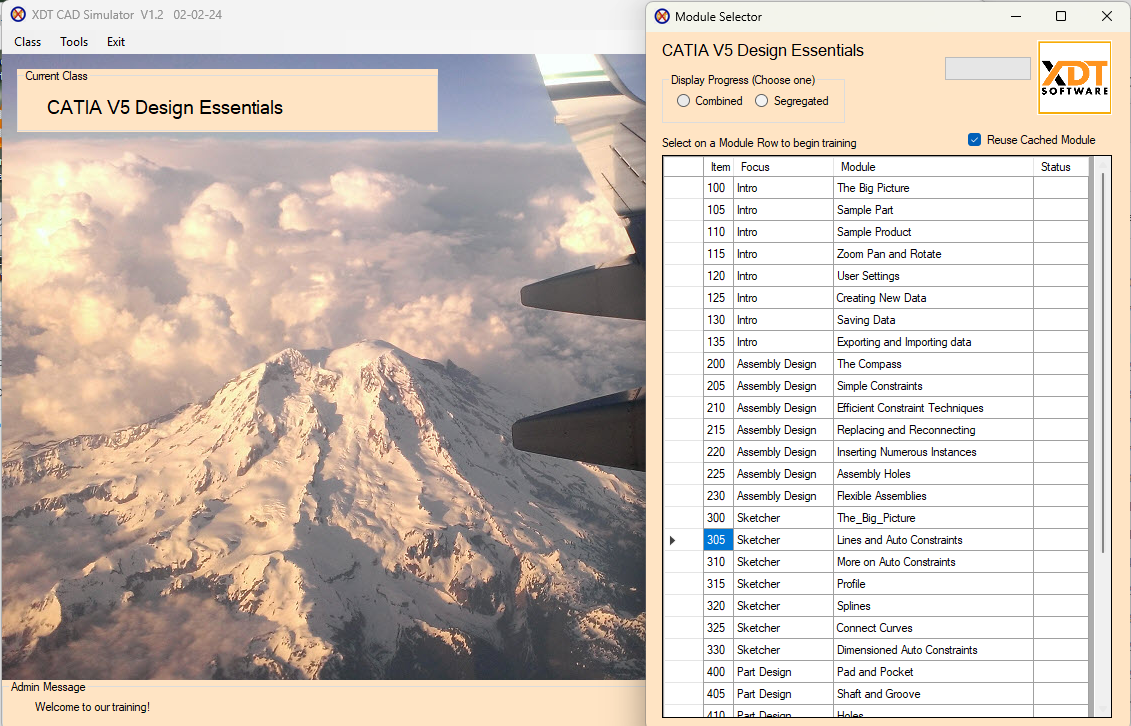Click the XDT CAD Simulator title icon

(x=18, y=14)
